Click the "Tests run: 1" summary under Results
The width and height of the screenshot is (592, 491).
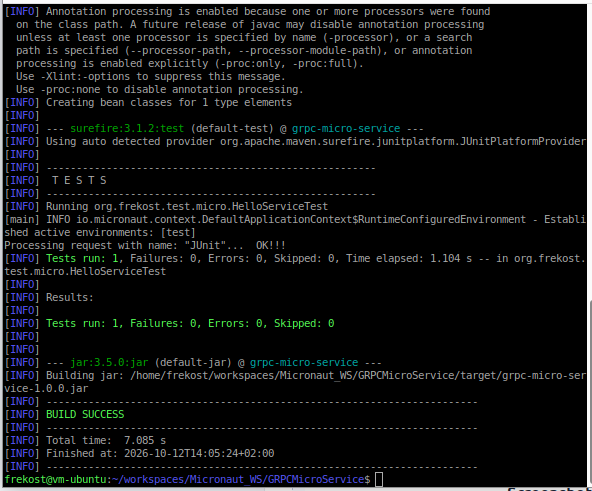pyautogui.click(x=190, y=324)
